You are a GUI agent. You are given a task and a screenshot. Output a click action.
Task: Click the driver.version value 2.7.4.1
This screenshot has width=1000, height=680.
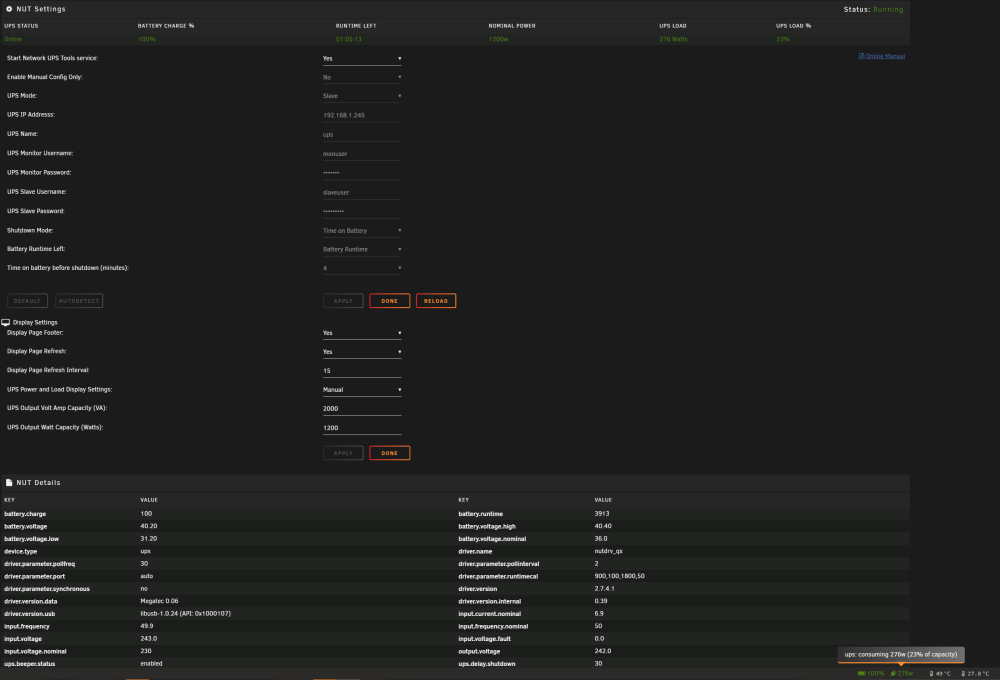coord(605,589)
